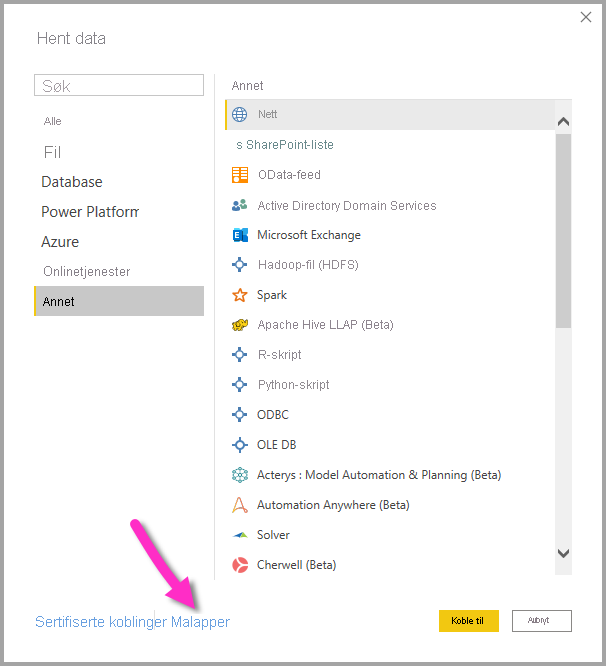Select the ODBC connector icon
606x666 pixels.
coord(240,415)
